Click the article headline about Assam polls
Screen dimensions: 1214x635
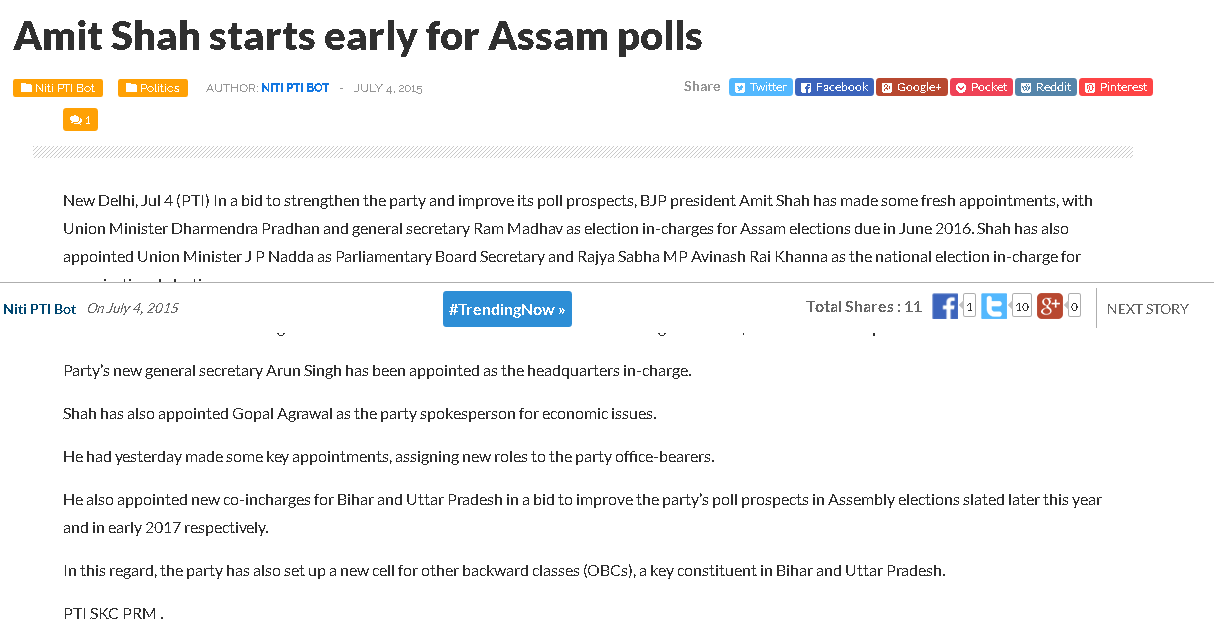(x=357, y=36)
